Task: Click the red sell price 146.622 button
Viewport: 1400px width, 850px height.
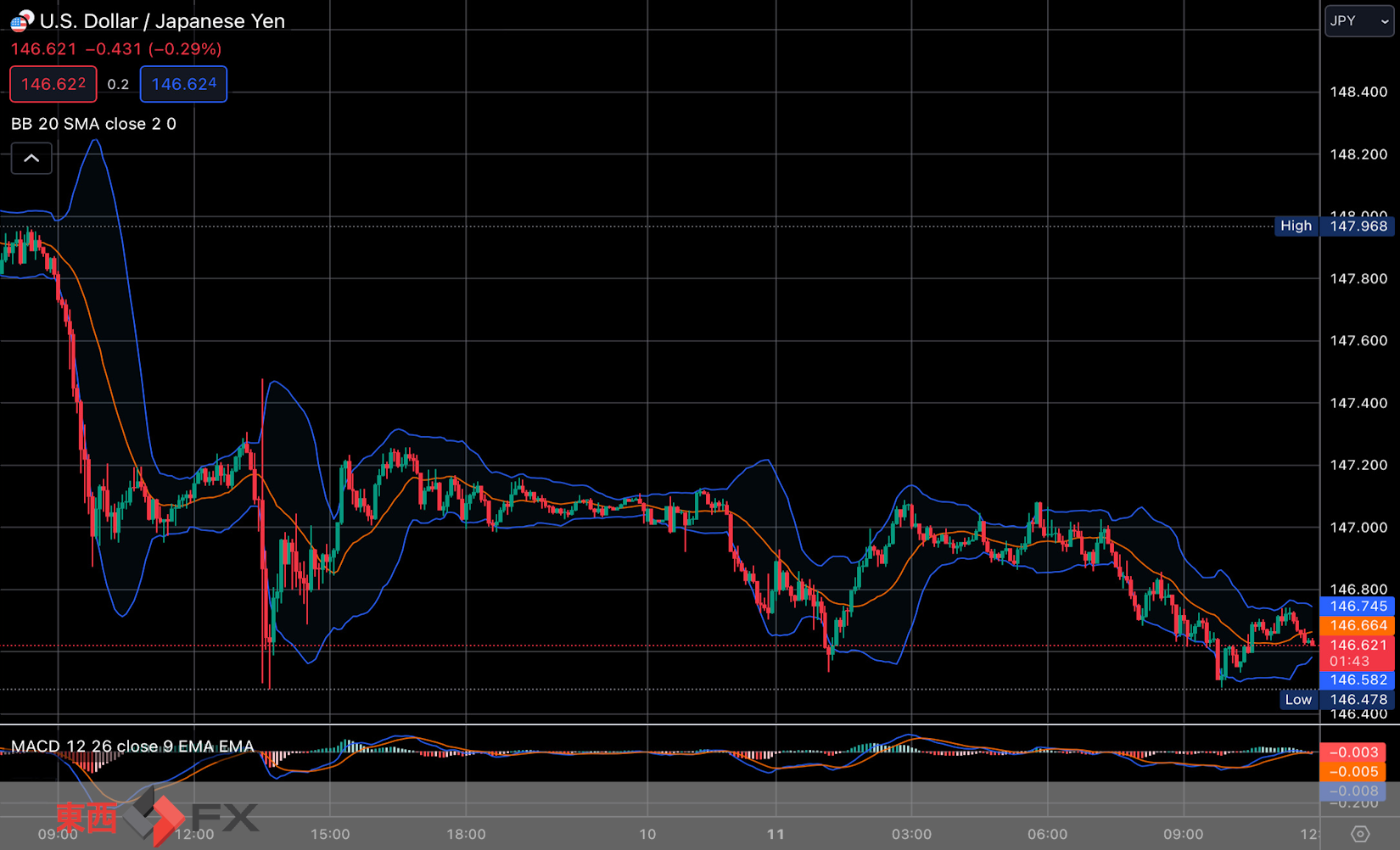Action: (x=53, y=84)
